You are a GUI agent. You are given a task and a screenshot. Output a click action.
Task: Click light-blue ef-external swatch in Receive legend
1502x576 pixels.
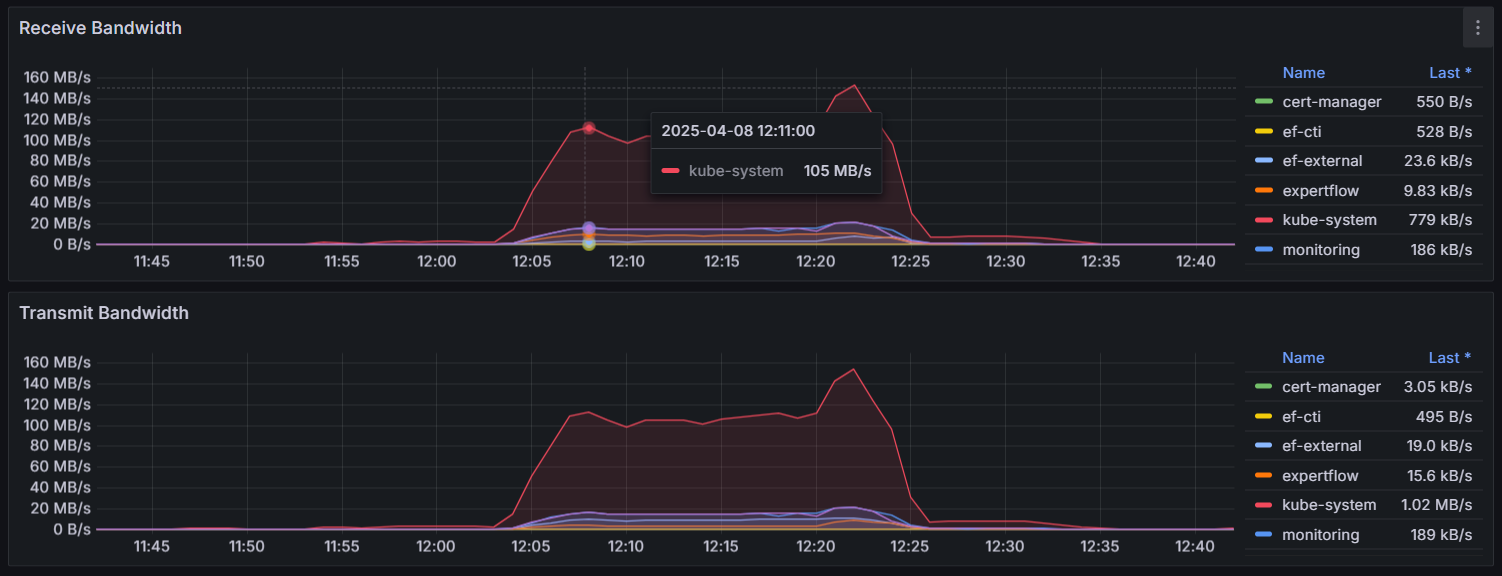[1264, 161]
